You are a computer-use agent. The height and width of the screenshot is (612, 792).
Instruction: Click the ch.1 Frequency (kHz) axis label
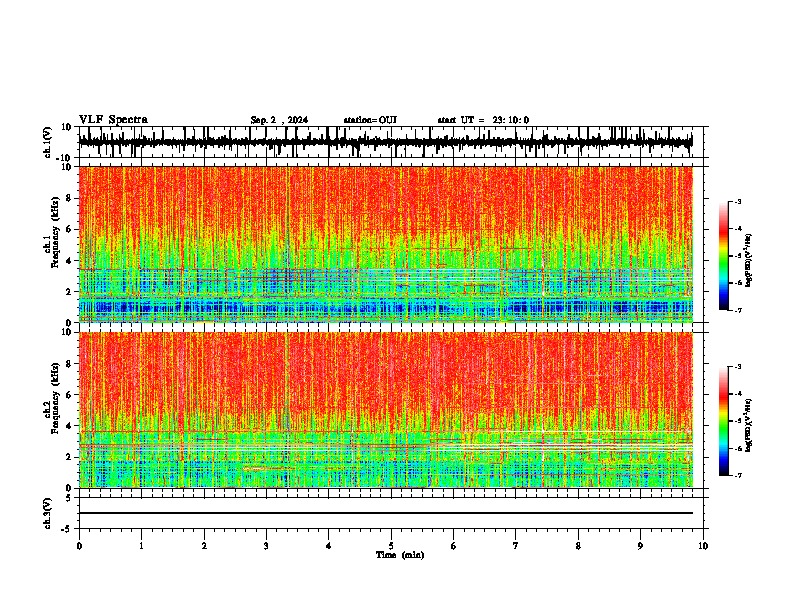pos(54,232)
